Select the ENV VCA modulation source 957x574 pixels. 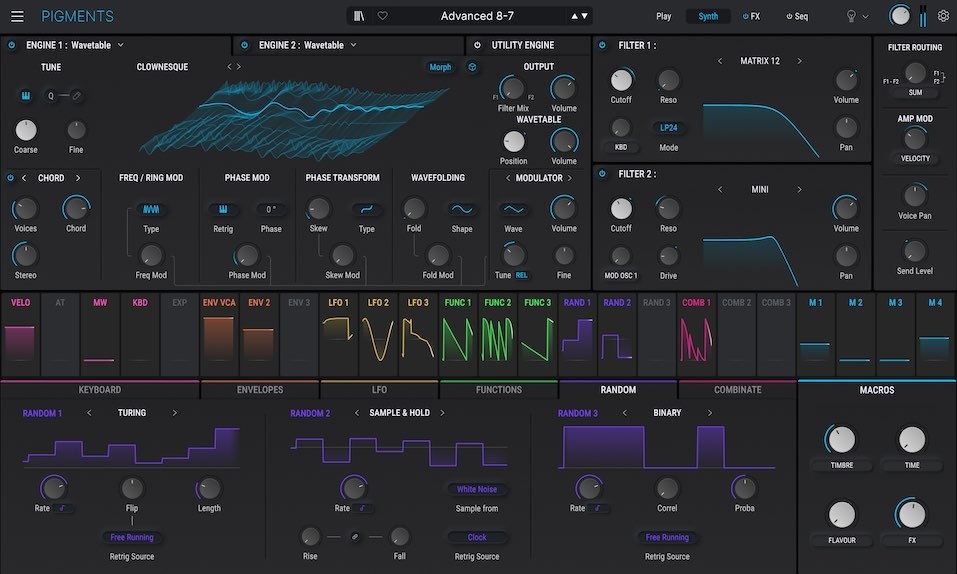[219, 334]
